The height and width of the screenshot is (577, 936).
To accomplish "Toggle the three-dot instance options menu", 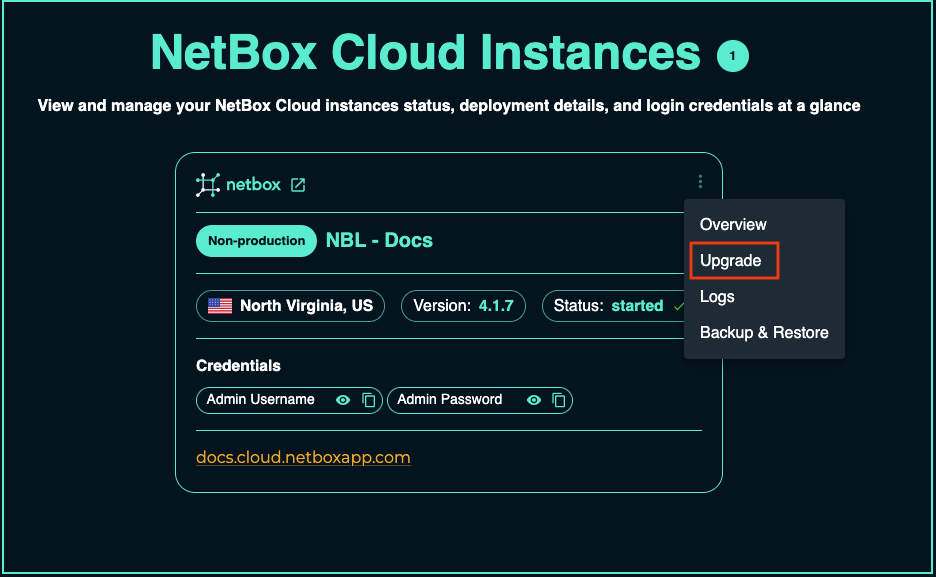I will [x=700, y=182].
